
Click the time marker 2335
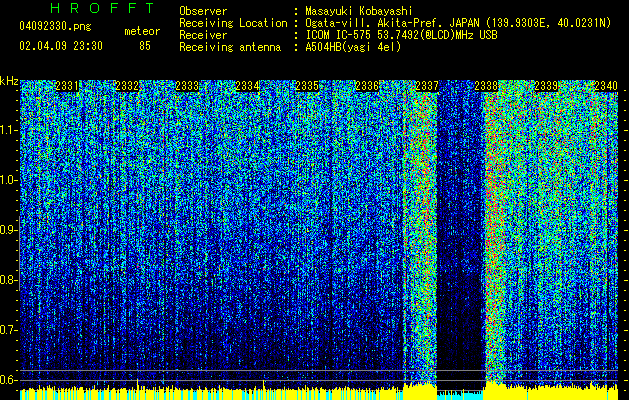(x=307, y=86)
